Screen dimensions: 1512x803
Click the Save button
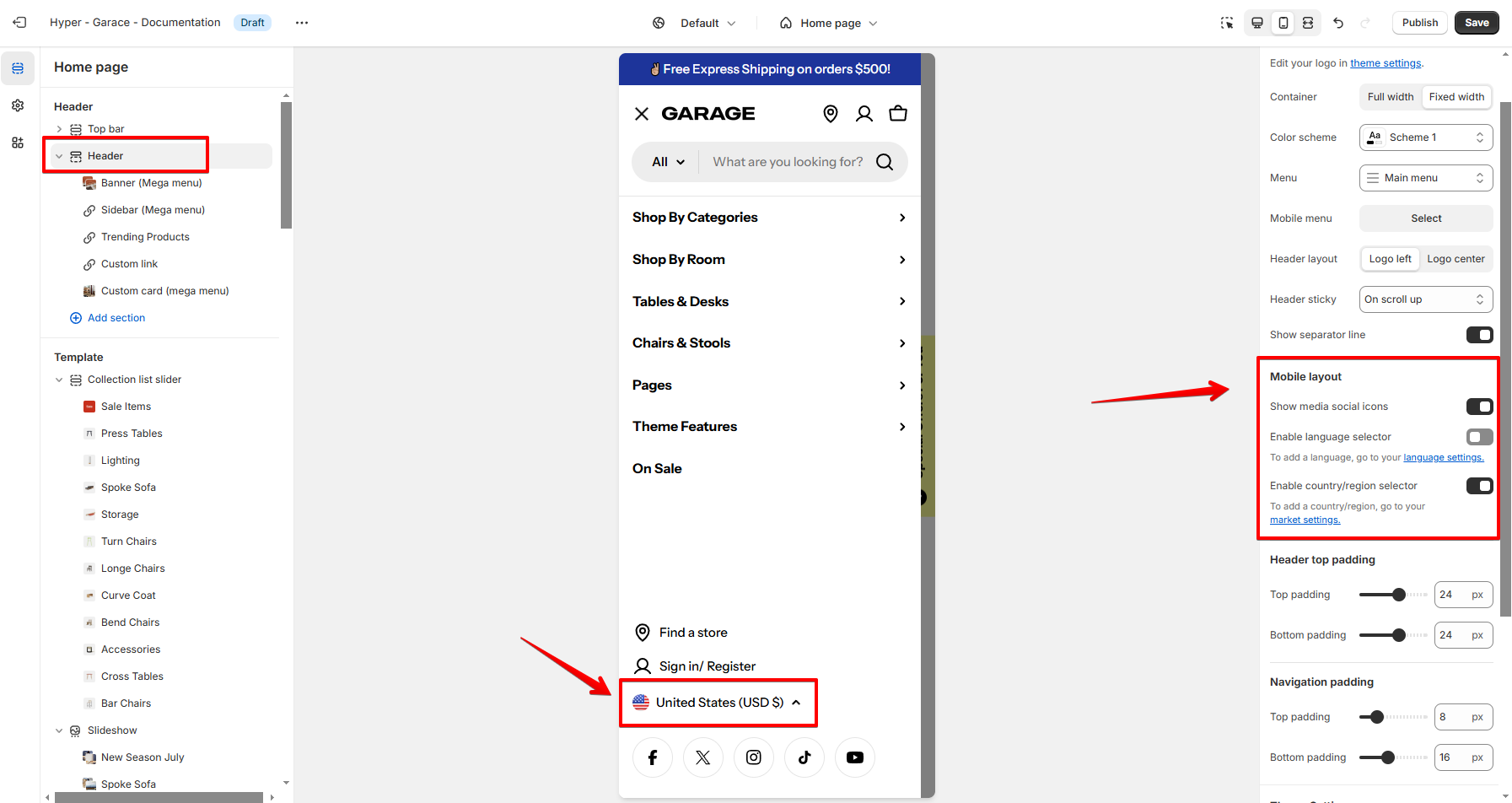coord(1477,23)
